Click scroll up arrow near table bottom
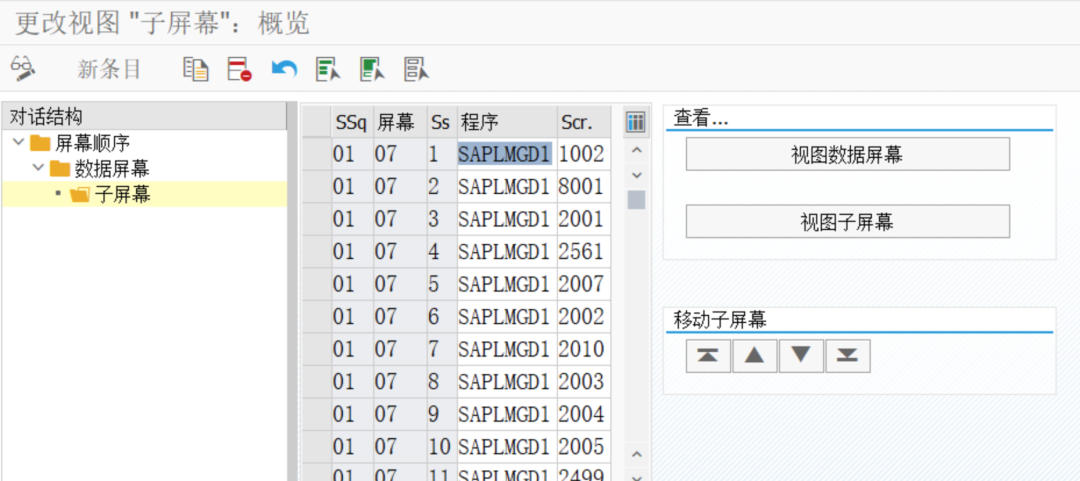This screenshot has height=481, width=1080. coord(636,455)
